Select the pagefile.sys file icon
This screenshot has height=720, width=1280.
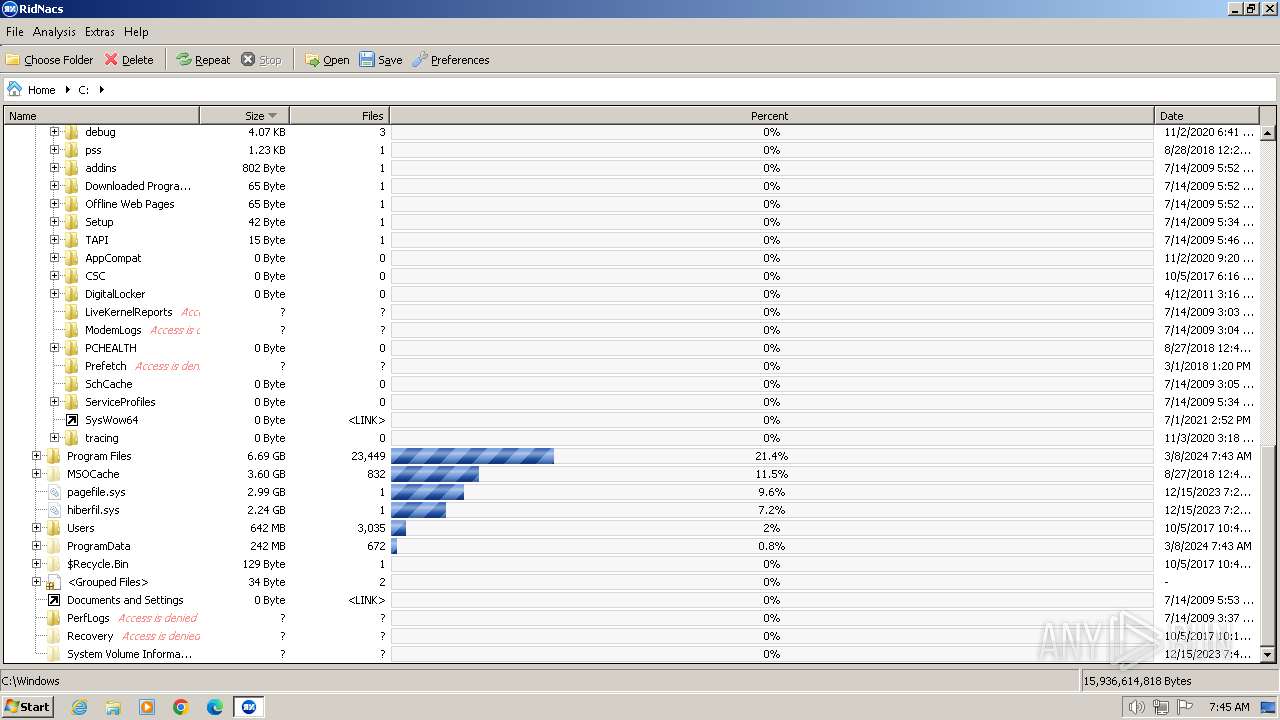54,492
